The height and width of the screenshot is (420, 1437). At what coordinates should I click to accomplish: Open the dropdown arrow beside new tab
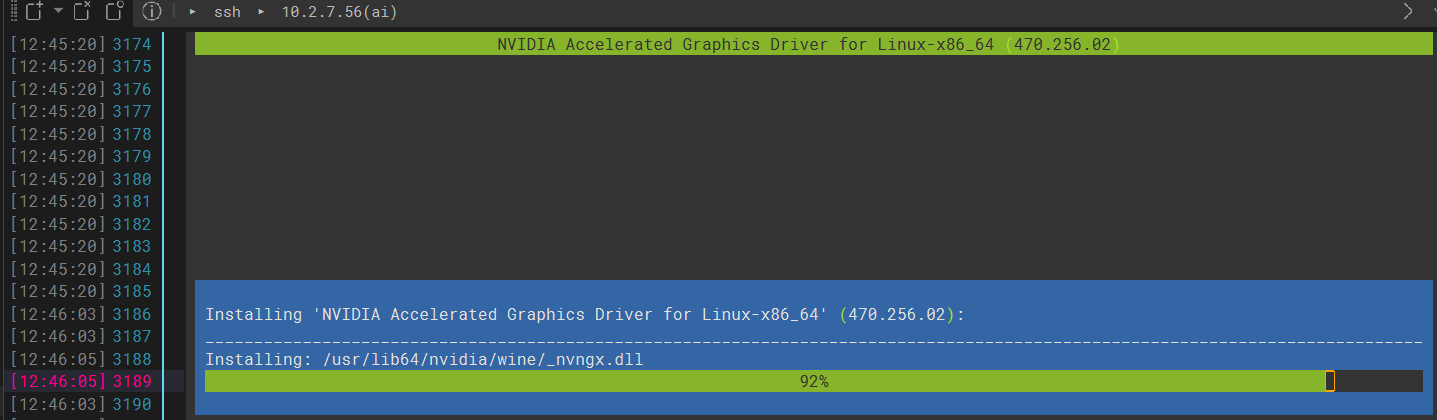pyautogui.click(x=57, y=12)
